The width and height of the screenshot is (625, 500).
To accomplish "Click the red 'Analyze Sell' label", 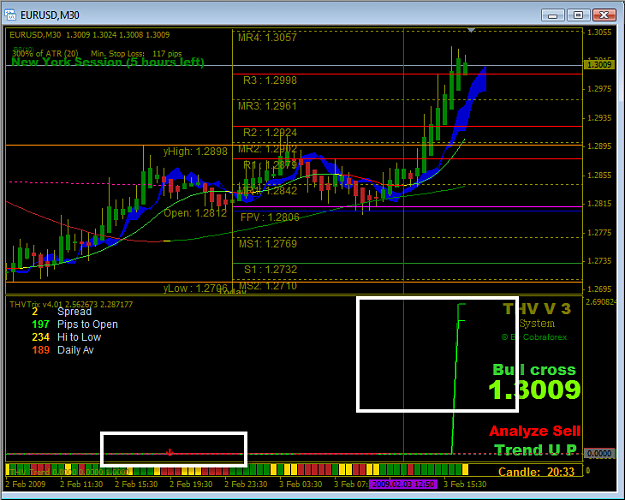I will click(535, 431).
